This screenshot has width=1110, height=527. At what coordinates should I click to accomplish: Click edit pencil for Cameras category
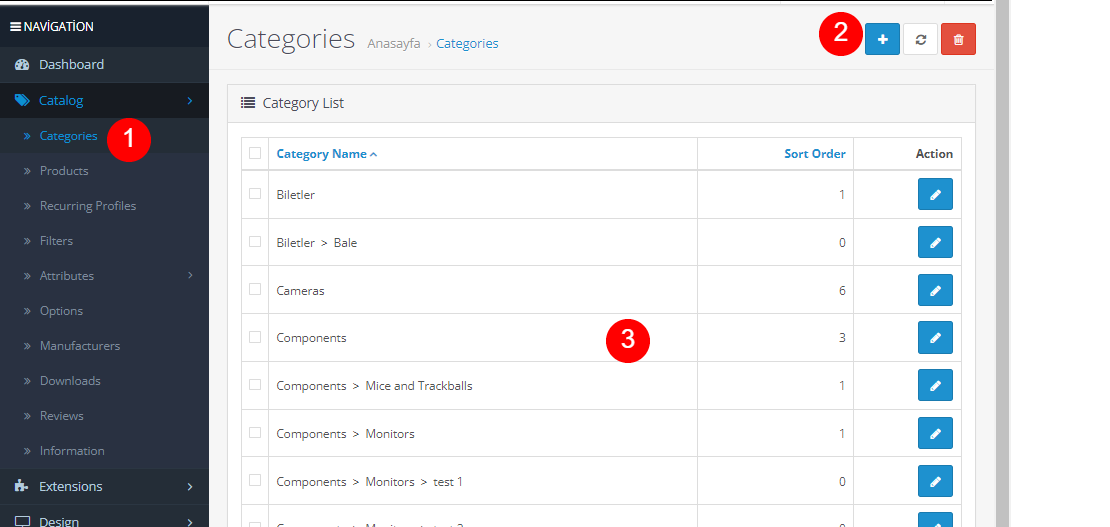935,290
